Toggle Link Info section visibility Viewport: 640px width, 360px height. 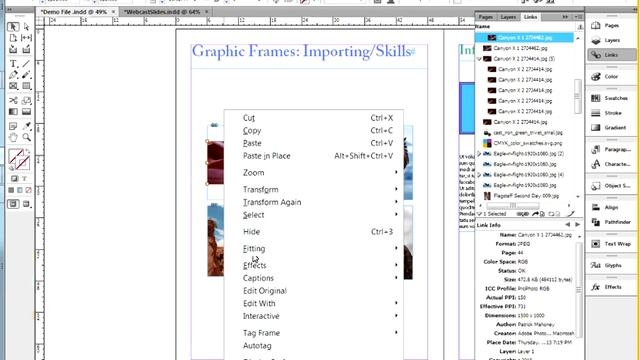click(479, 214)
